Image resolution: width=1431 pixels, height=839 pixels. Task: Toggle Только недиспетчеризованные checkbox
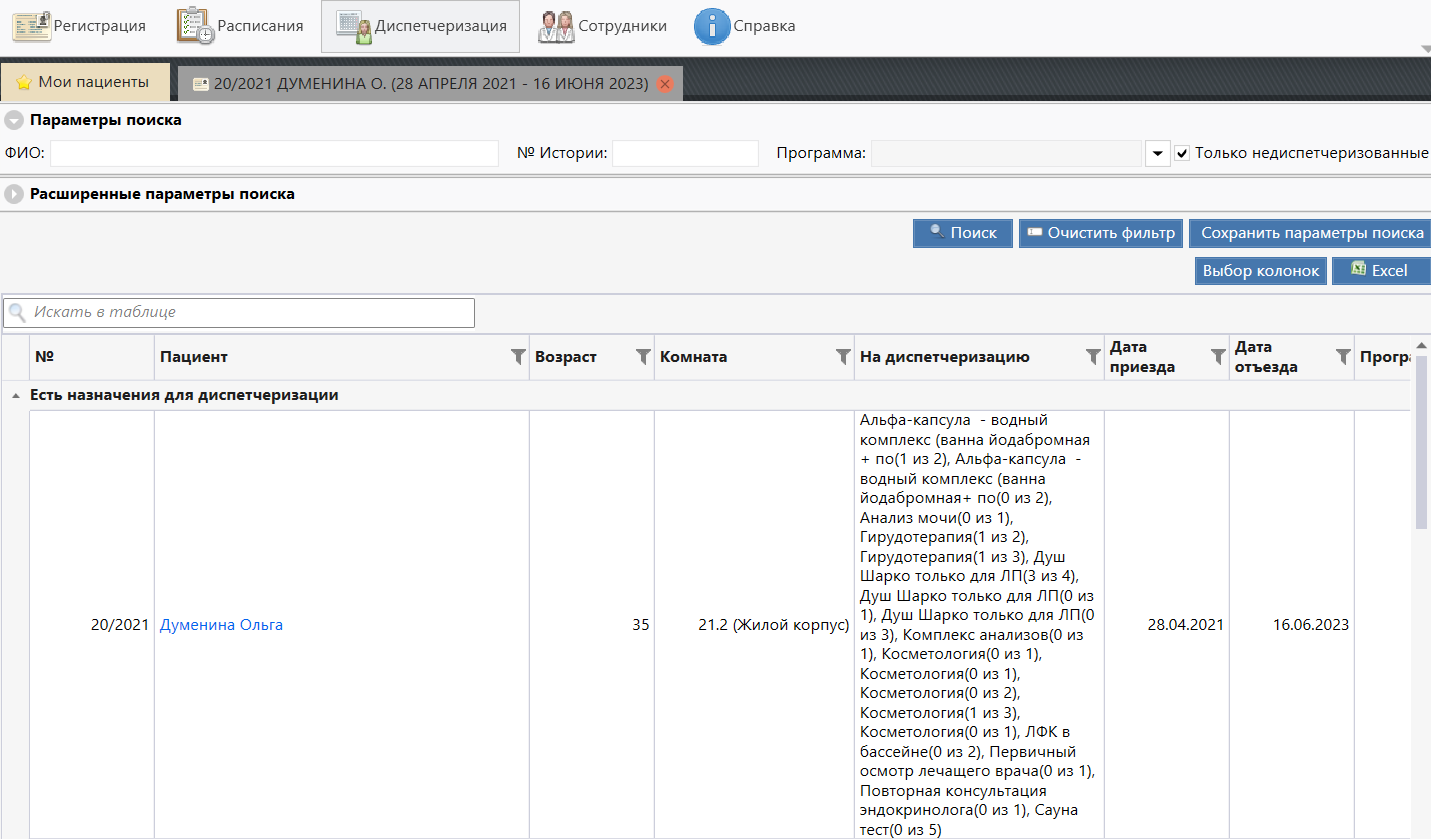point(1182,153)
